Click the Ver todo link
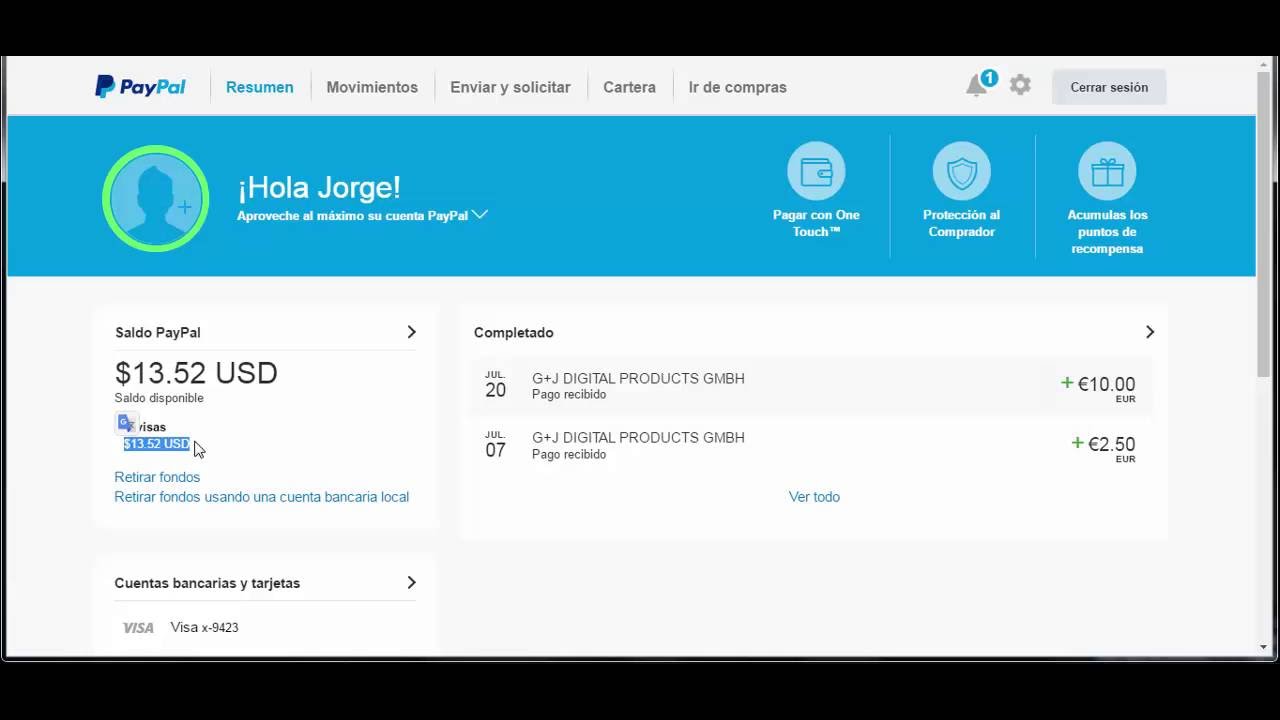1280x720 pixels. pos(814,497)
